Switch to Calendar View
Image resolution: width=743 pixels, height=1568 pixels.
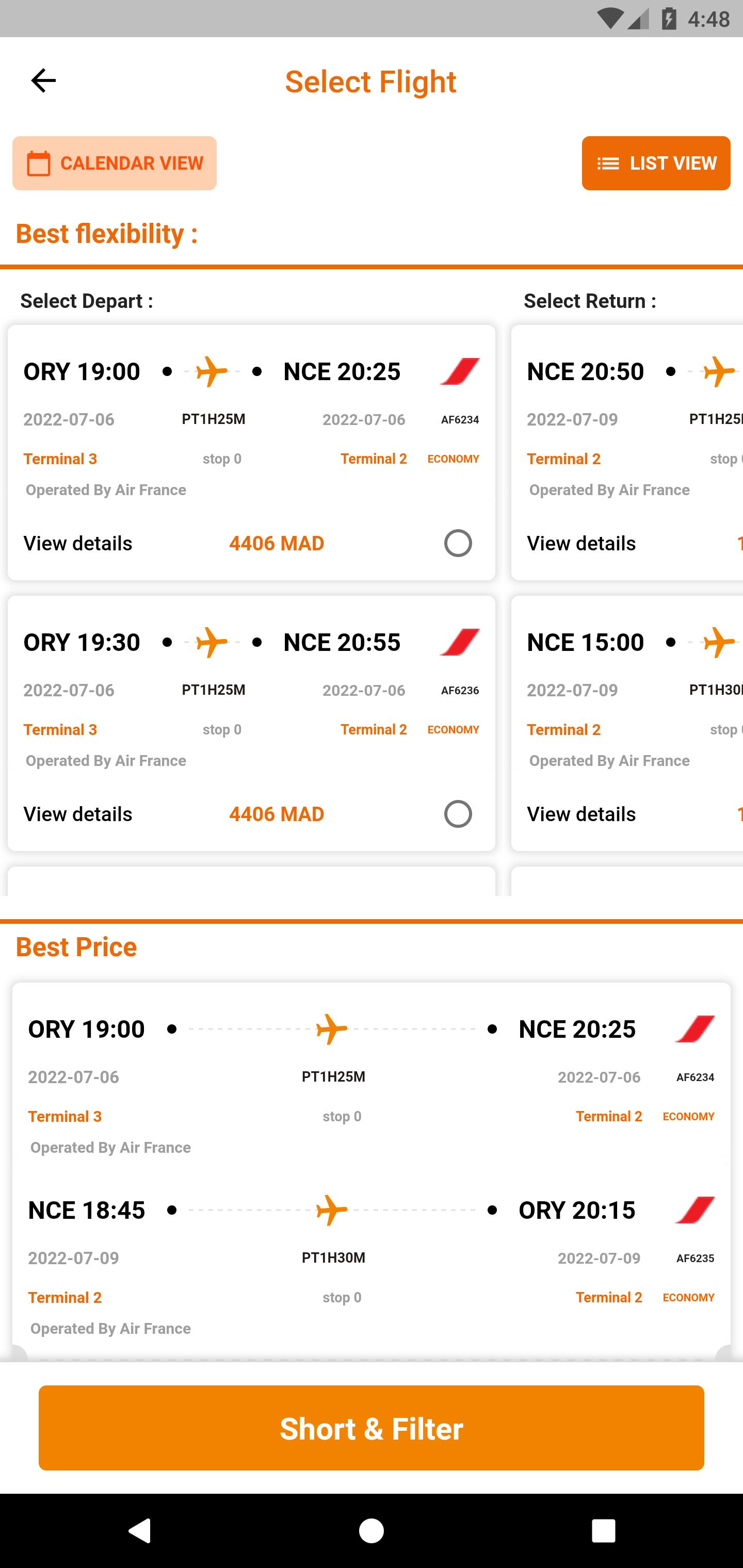pyautogui.click(x=115, y=163)
